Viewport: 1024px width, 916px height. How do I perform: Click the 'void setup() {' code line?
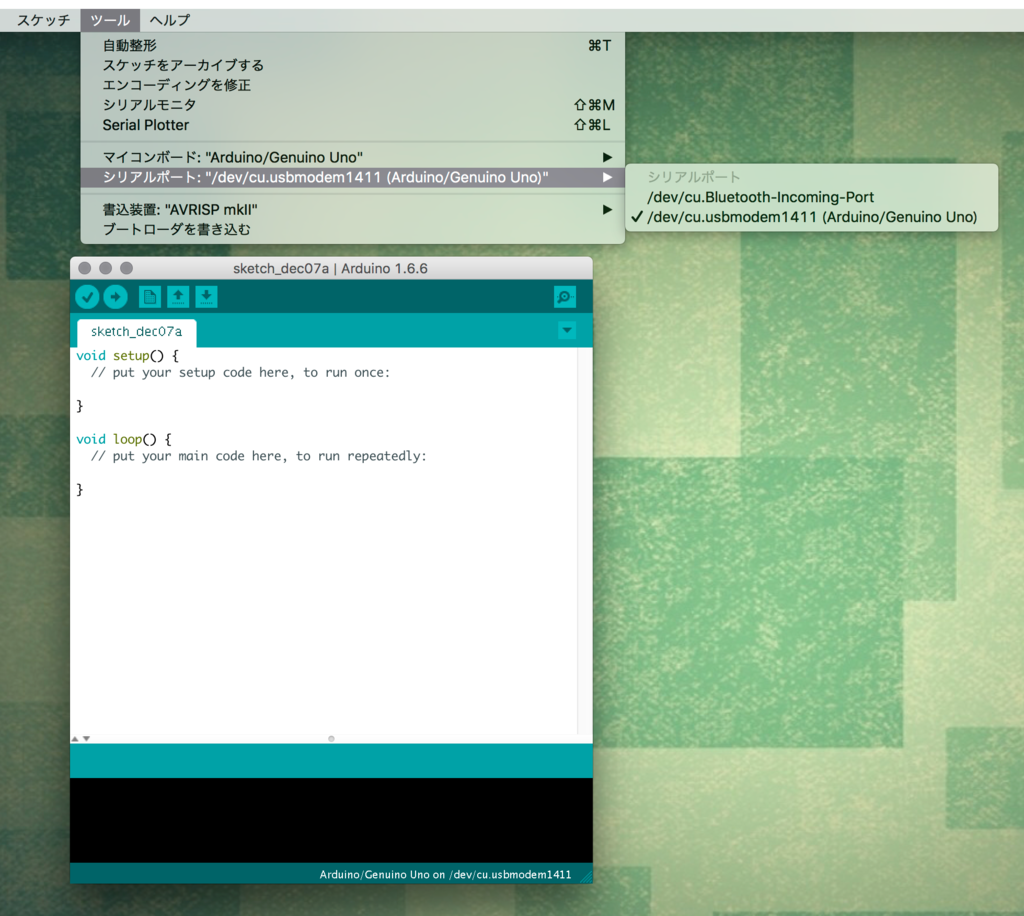click(x=127, y=356)
